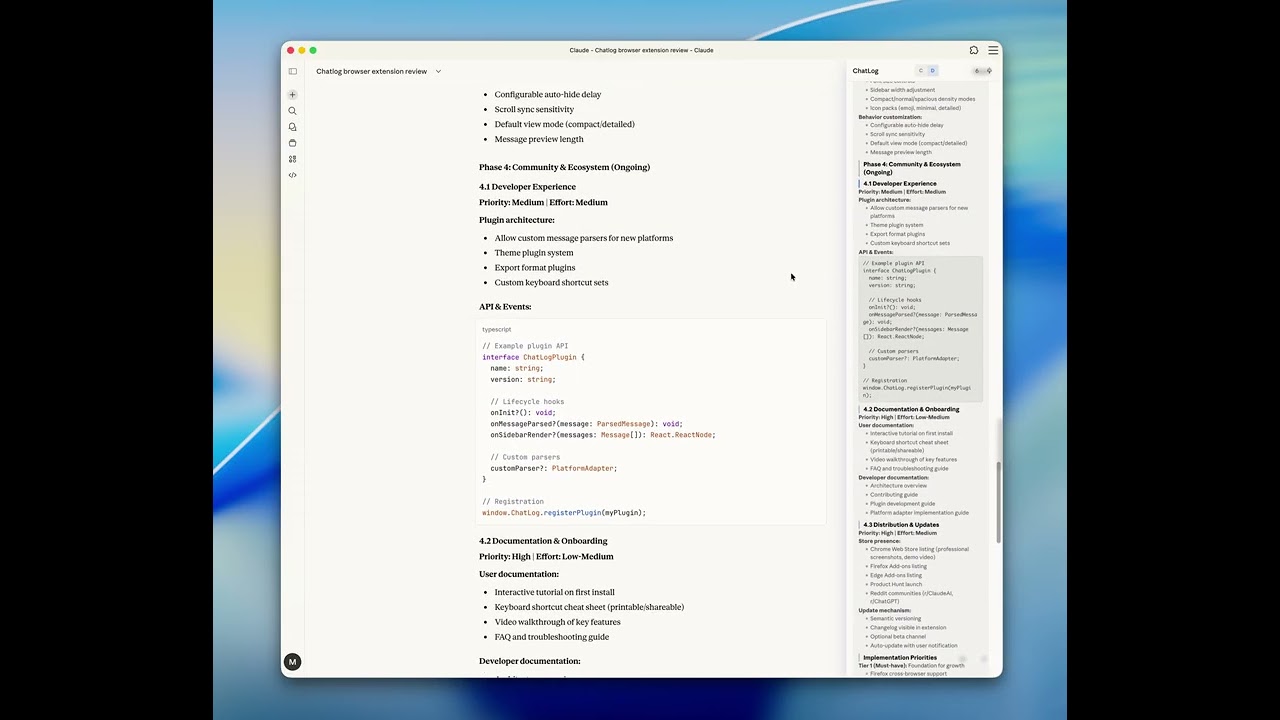
Task: Click 'Theme plugin system' bullet in chat
Action: (x=534, y=252)
